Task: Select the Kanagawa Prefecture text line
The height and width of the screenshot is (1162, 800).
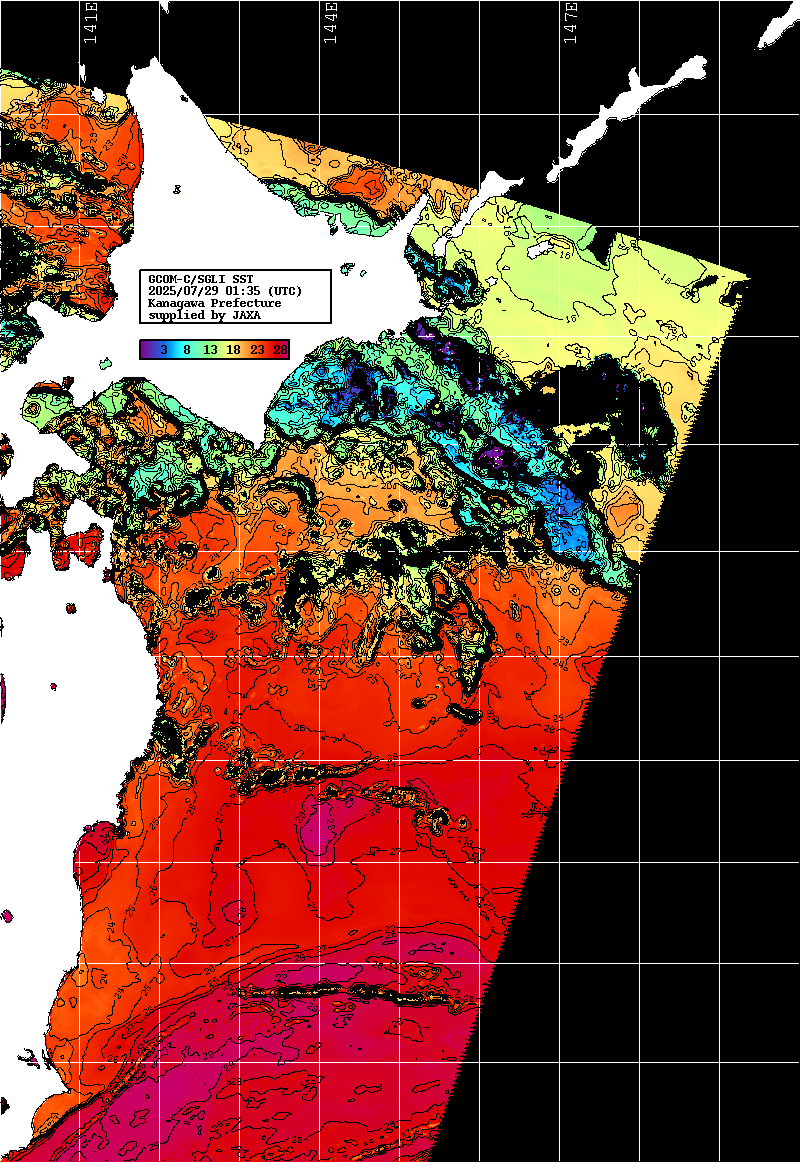Action: click(215, 303)
